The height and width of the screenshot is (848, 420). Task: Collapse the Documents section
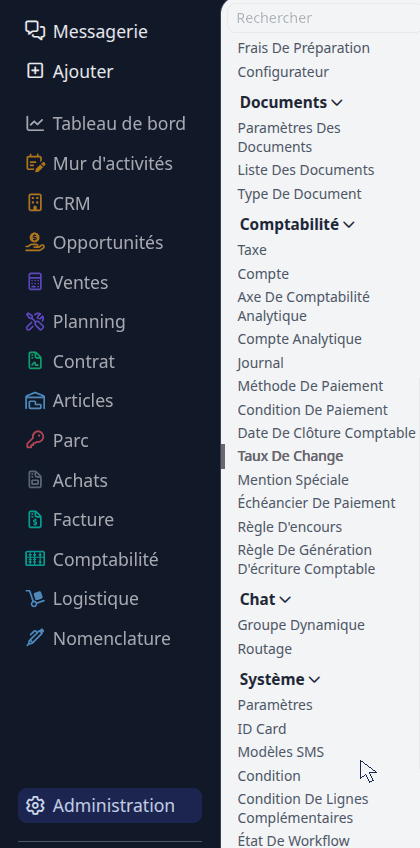coord(291,102)
